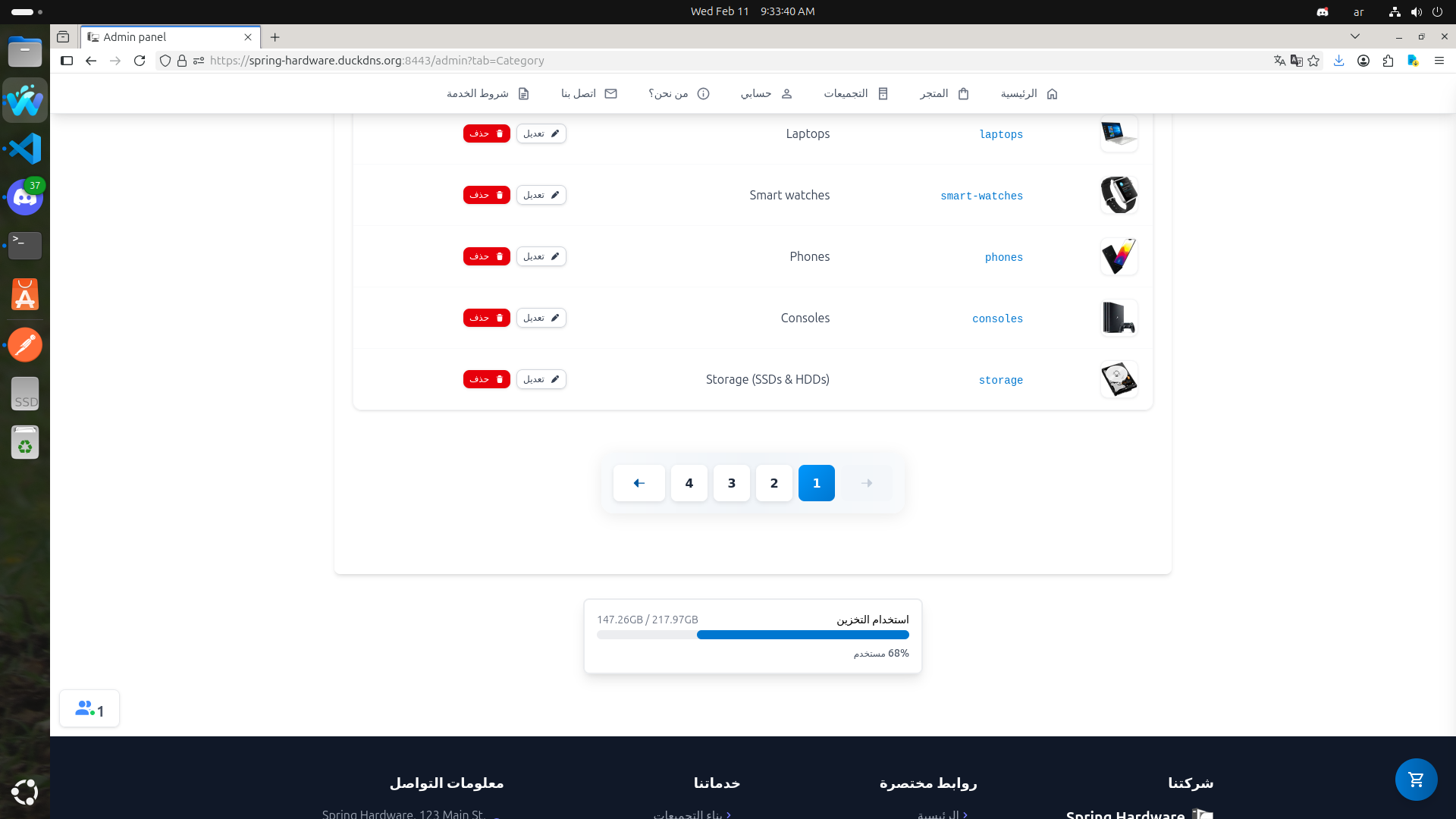The width and height of the screenshot is (1456, 819).
Task: Open the Firefox hamburger application menu
Action: pyautogui.click(x=1439, y=61)
